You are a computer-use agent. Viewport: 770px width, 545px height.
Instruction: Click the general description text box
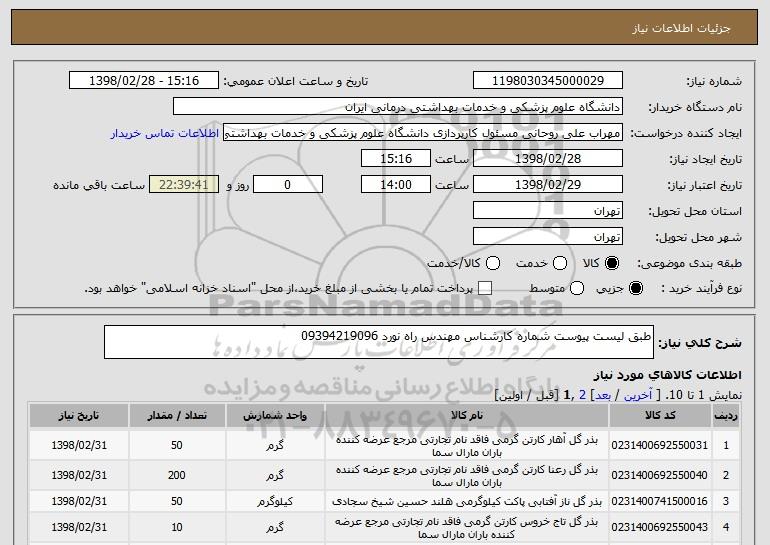coord(379,342)
